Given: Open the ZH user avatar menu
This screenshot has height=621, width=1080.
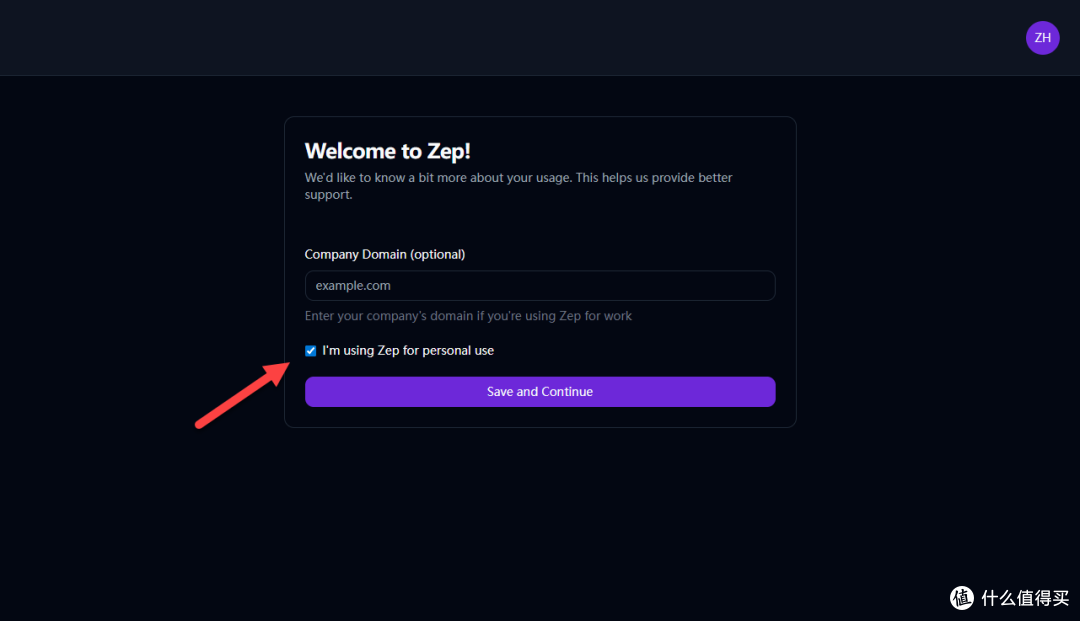Looking at the screenshot, I should coord(1042,38).
